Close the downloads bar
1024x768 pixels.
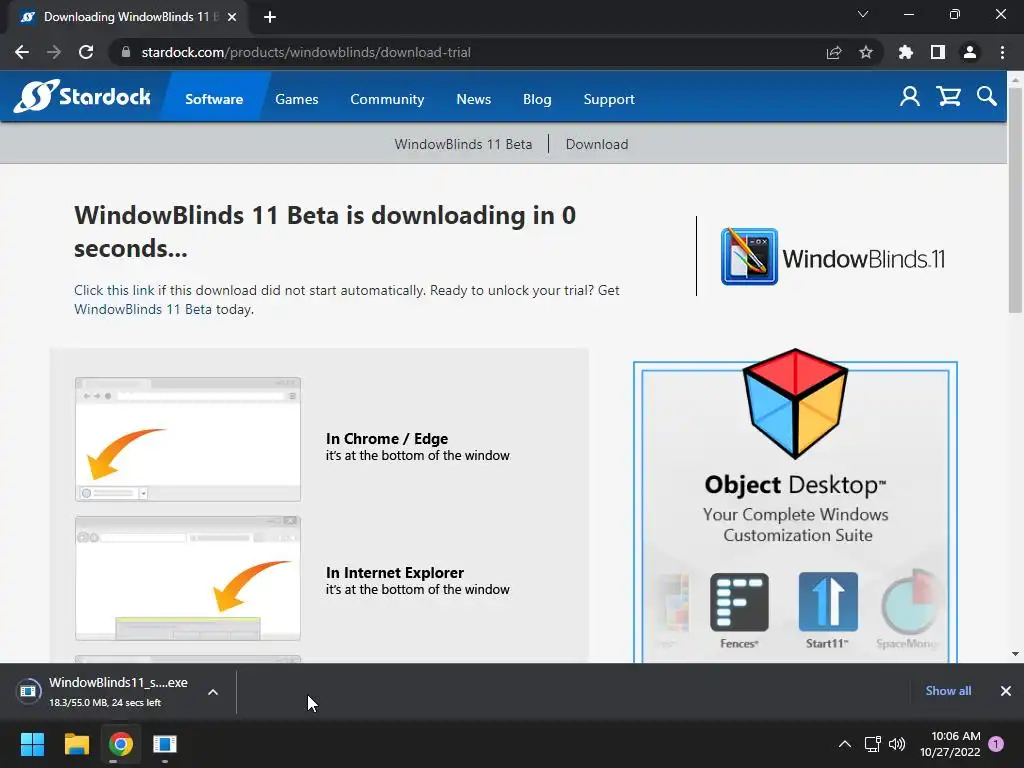pos(1006,691)
